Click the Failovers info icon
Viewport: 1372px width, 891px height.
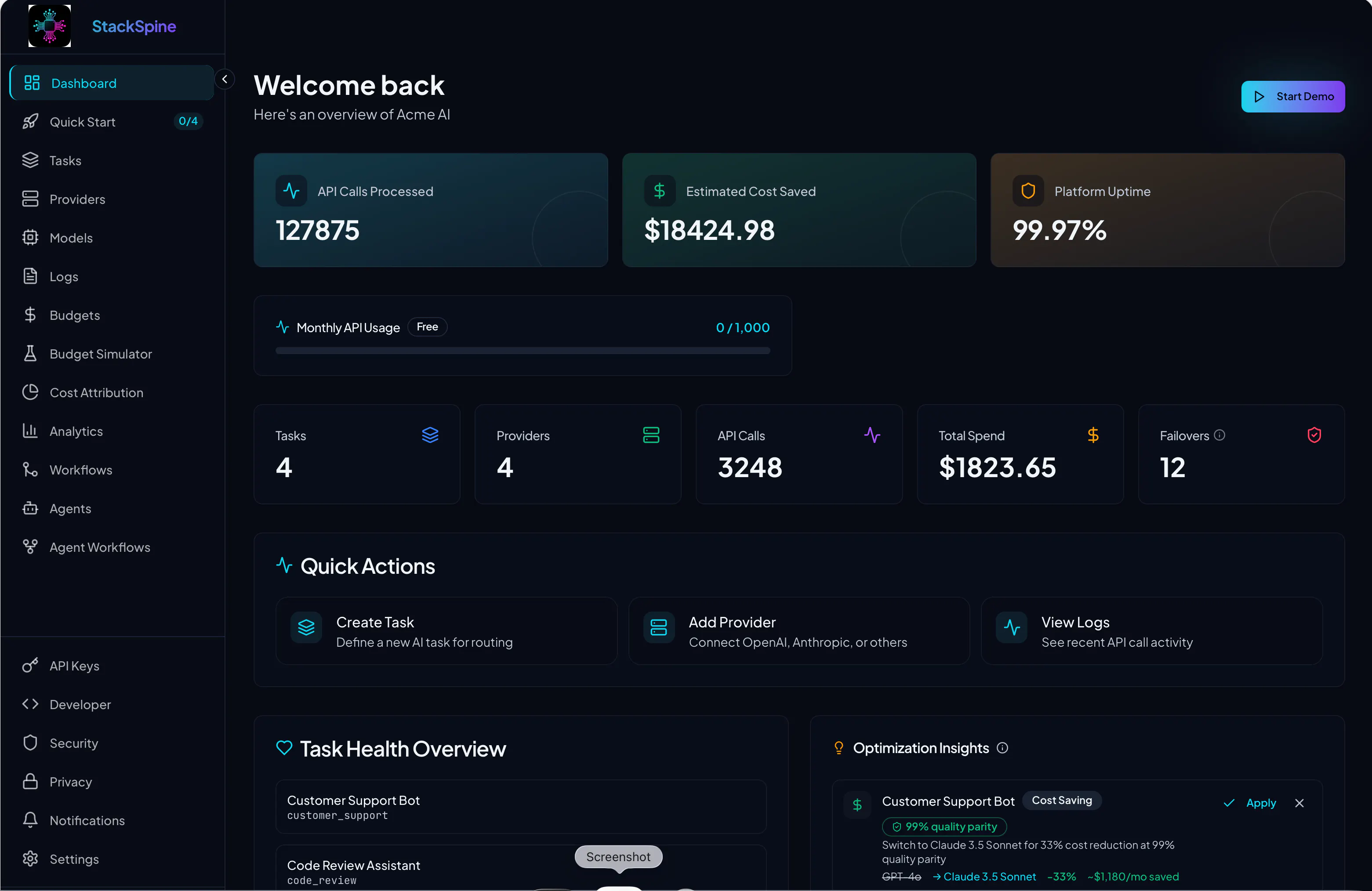pyautogui.click(x=1219, y=435)
